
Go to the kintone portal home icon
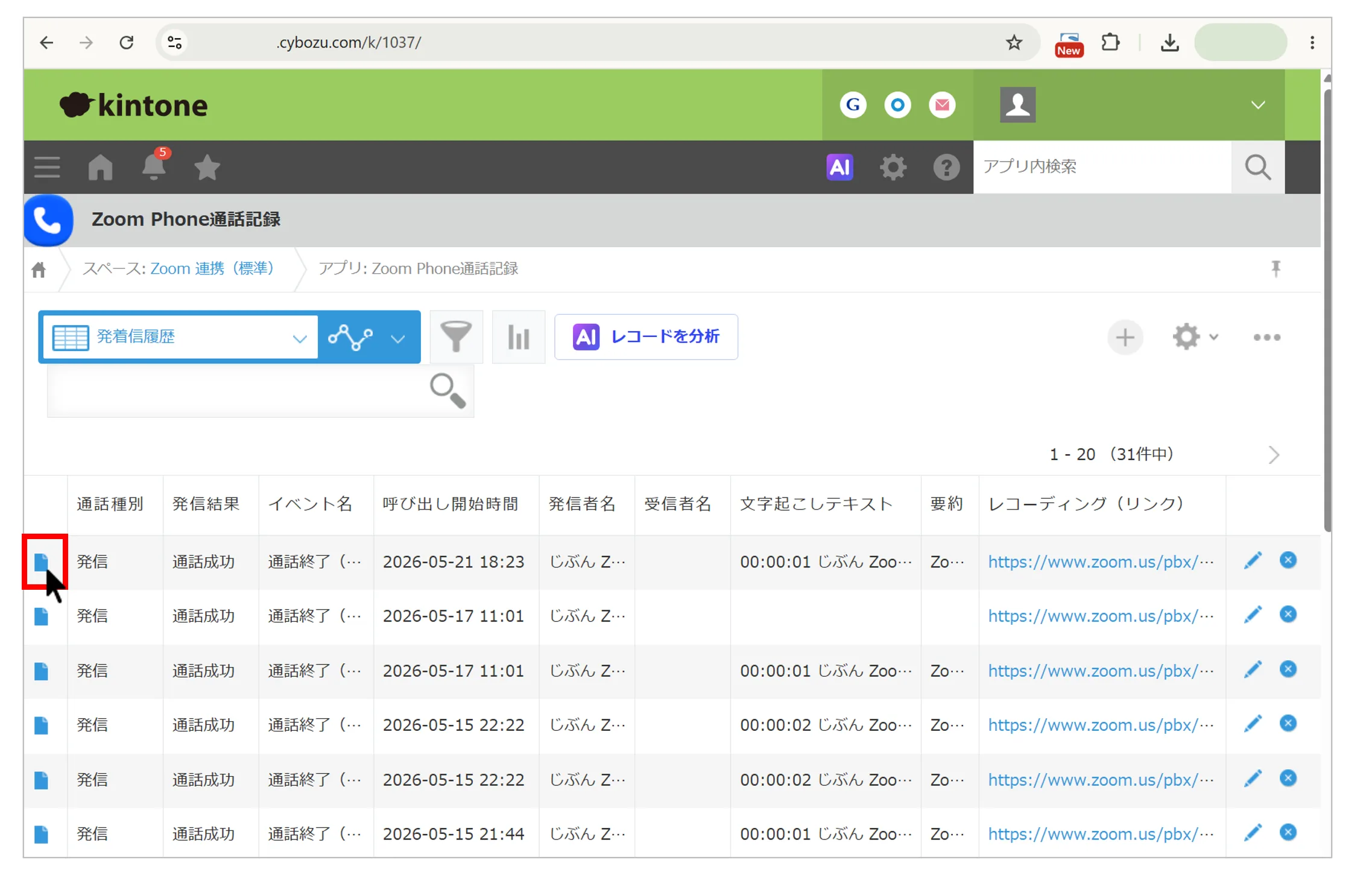(x=100, y=167)
